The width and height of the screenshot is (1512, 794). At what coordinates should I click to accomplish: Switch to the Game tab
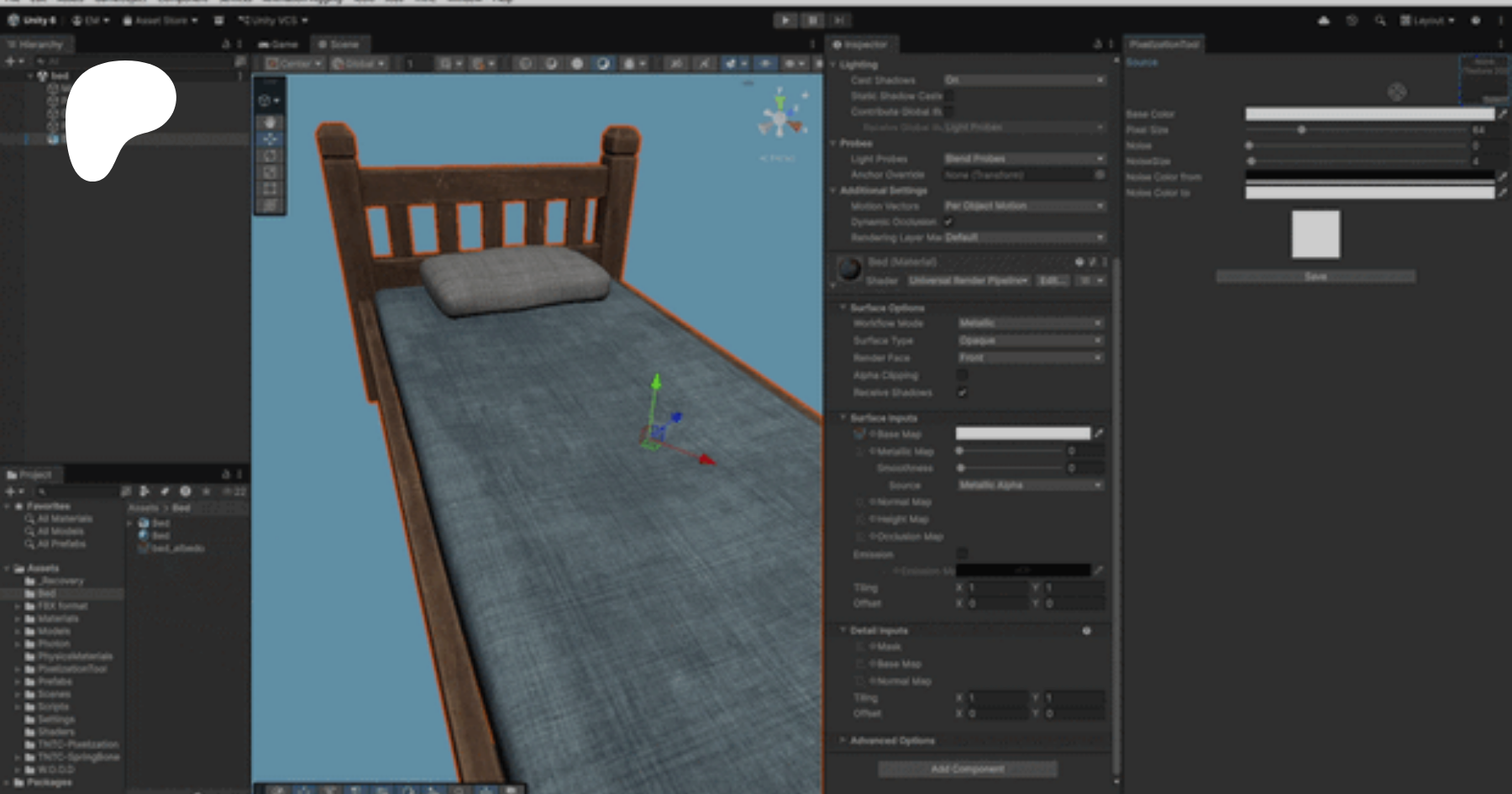(279, 44)
